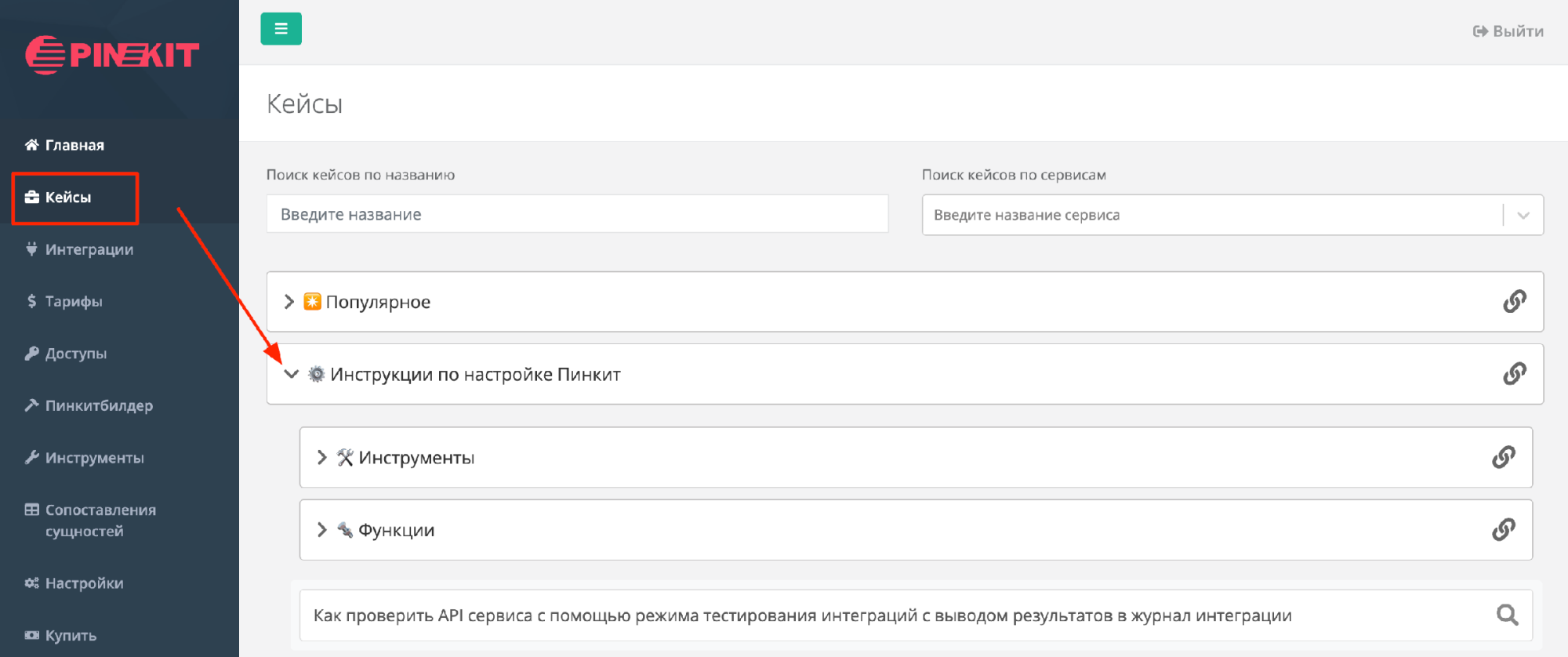Collapse Инструкции по настройке Пинкит section
1568x657 pixels.
291,374
